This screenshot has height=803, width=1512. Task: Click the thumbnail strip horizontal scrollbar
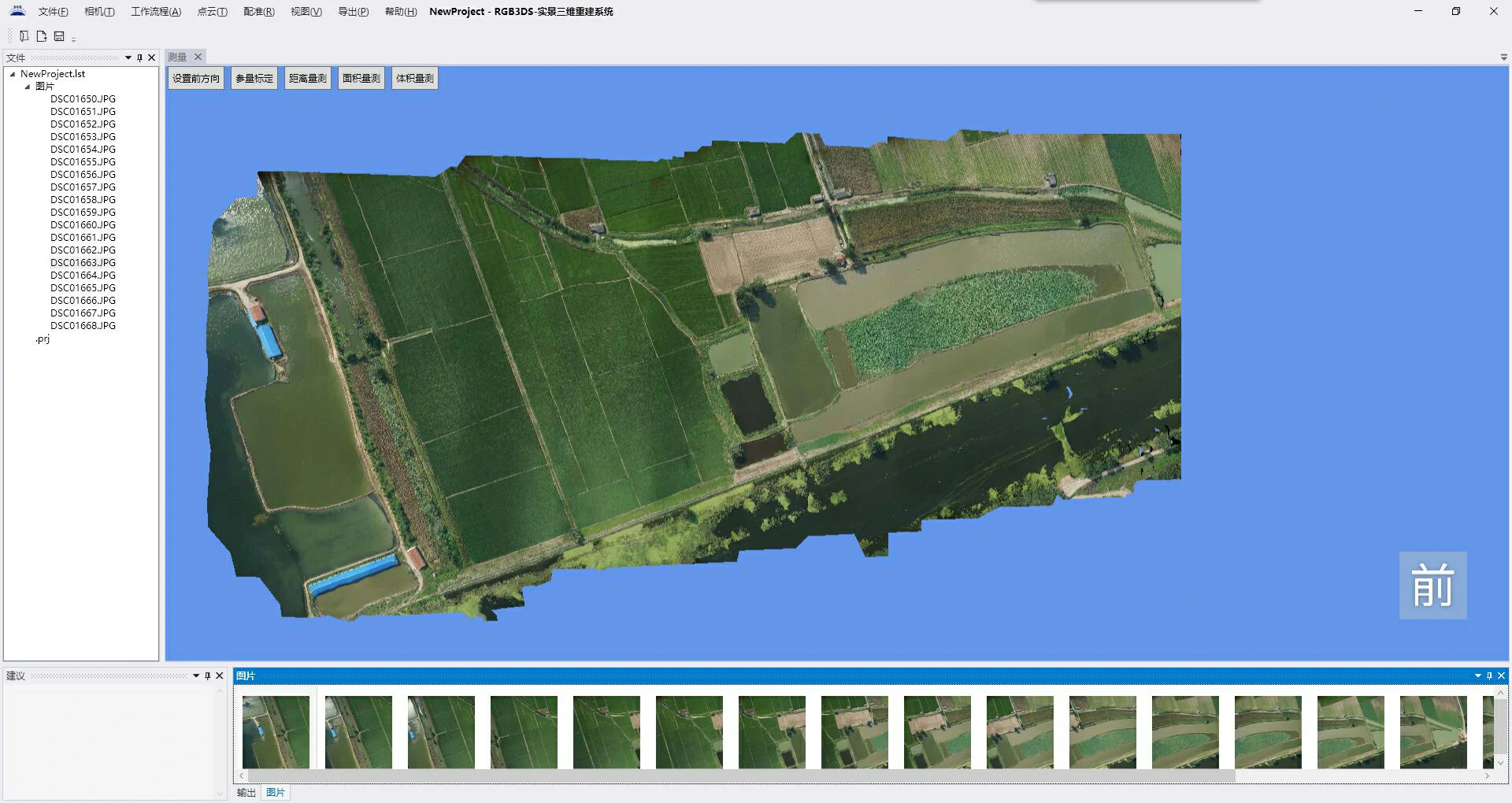(x=740, y=776)
